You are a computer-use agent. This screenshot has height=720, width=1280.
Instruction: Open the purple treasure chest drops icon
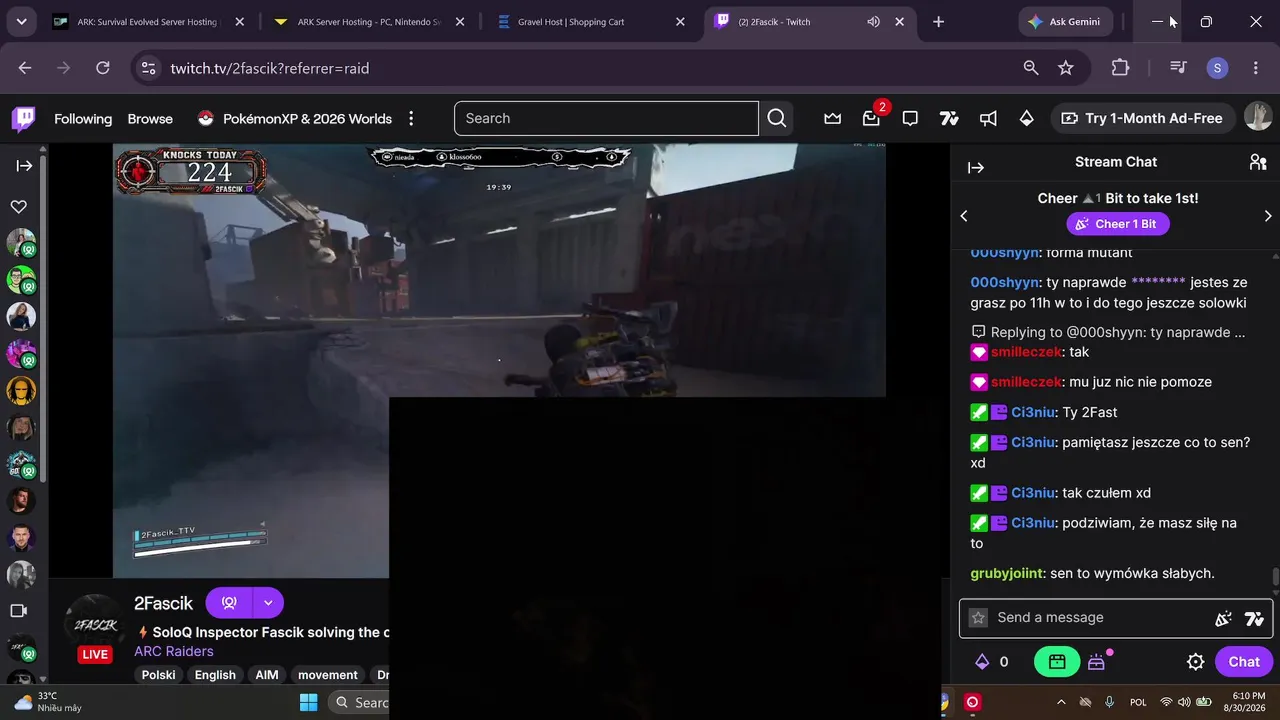click(1099, 661)
